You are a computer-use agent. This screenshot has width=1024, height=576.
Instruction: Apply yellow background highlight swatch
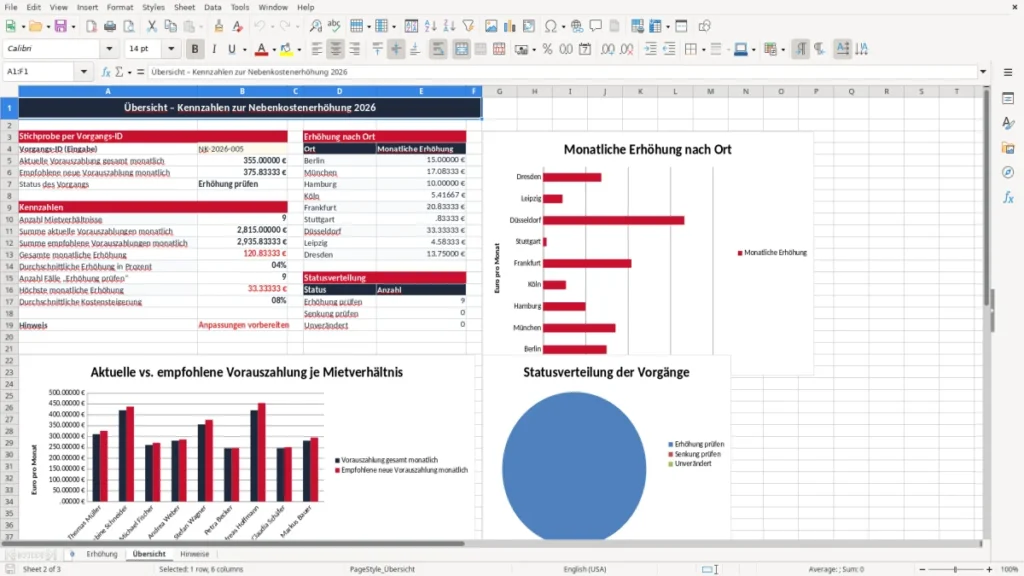pyautogui.click(x=286, y=49)
